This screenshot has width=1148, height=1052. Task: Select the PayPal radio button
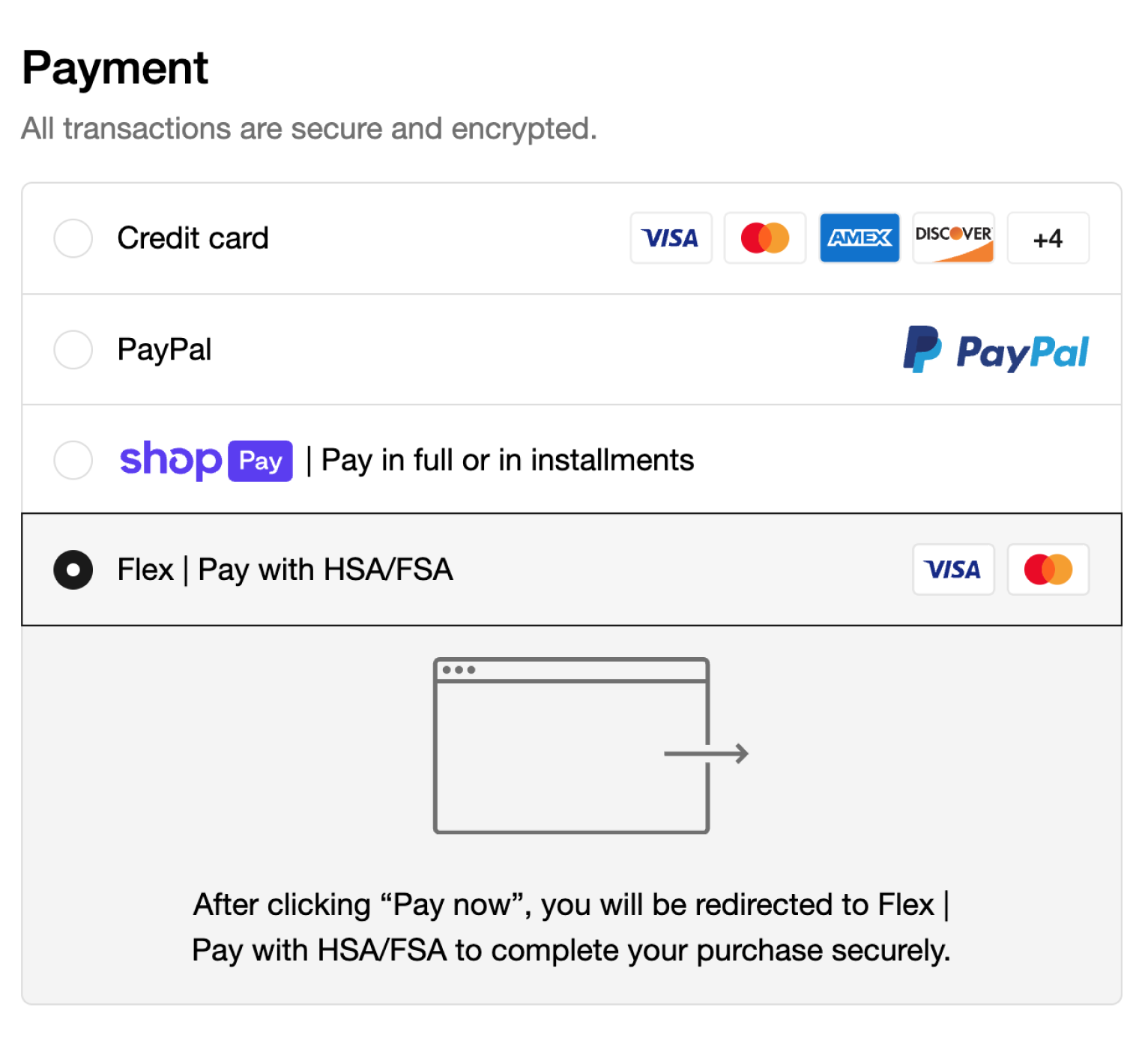[x=73, y=349]
